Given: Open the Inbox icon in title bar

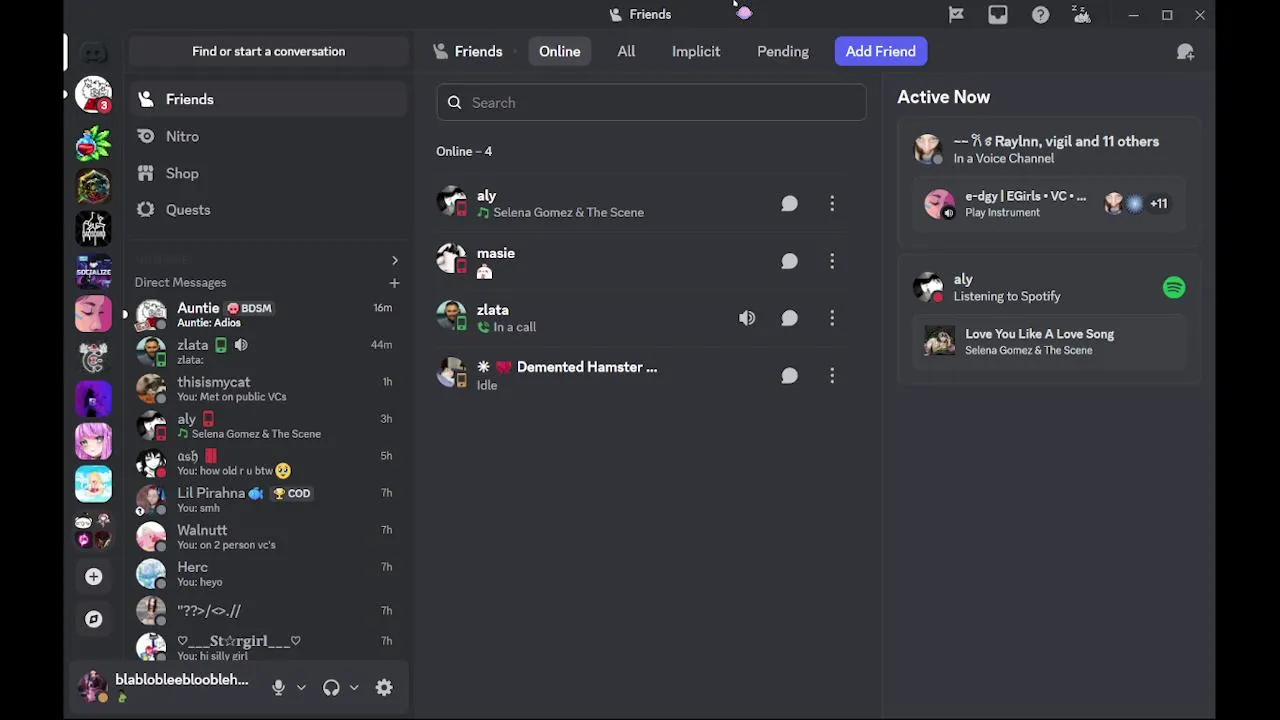Looking at the screenshot, I should (998, 15).
